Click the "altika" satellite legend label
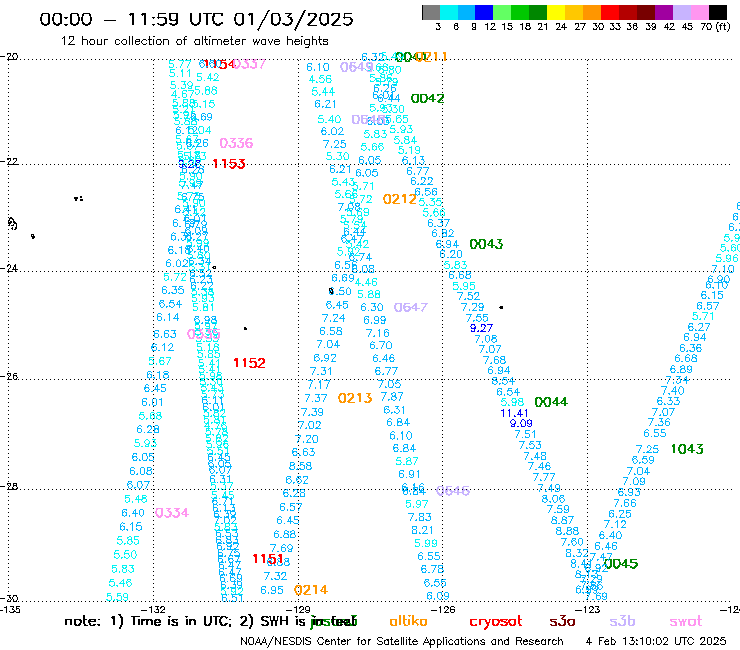 408,621
